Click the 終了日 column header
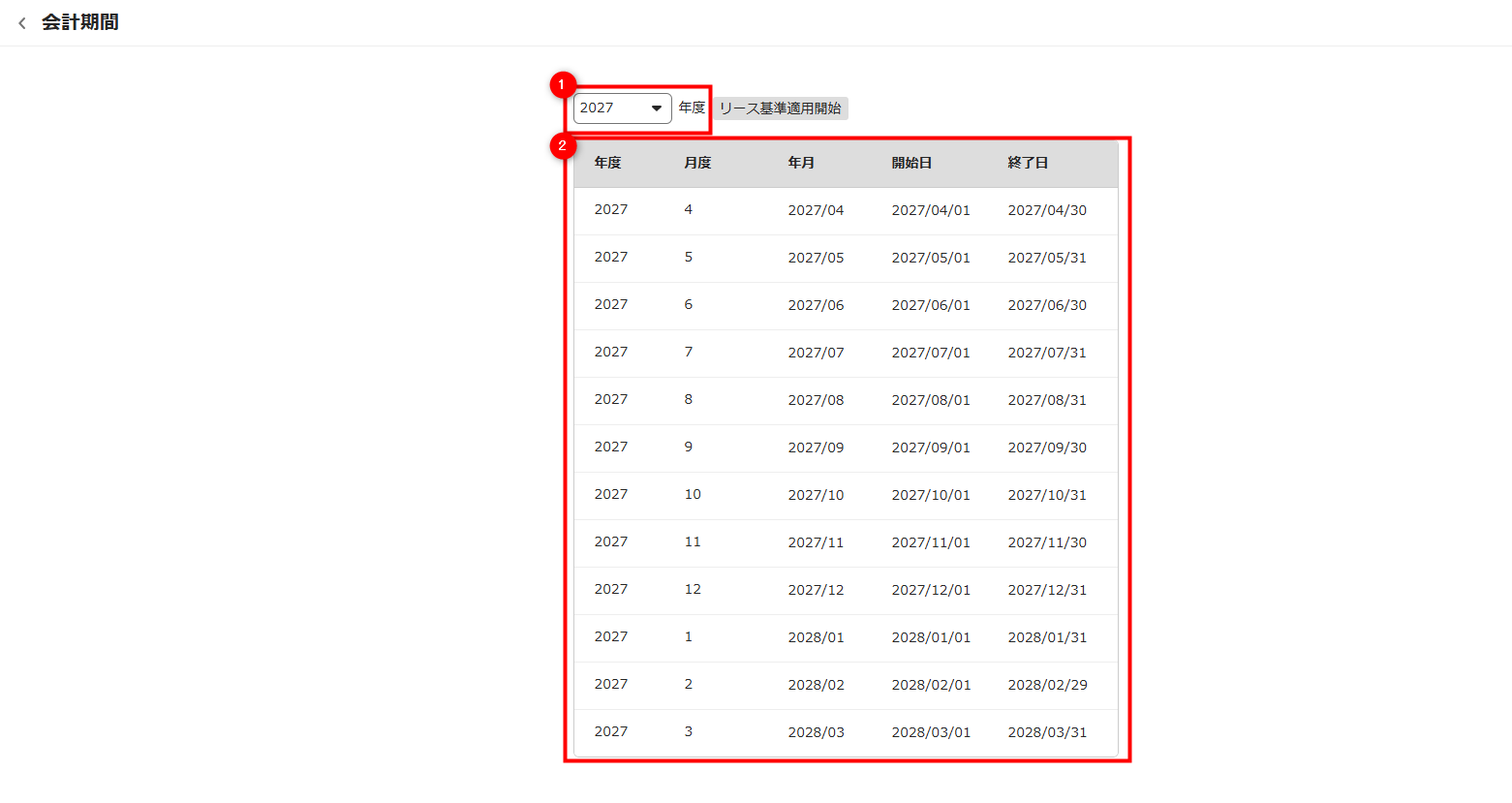 tap(1028, 163)
